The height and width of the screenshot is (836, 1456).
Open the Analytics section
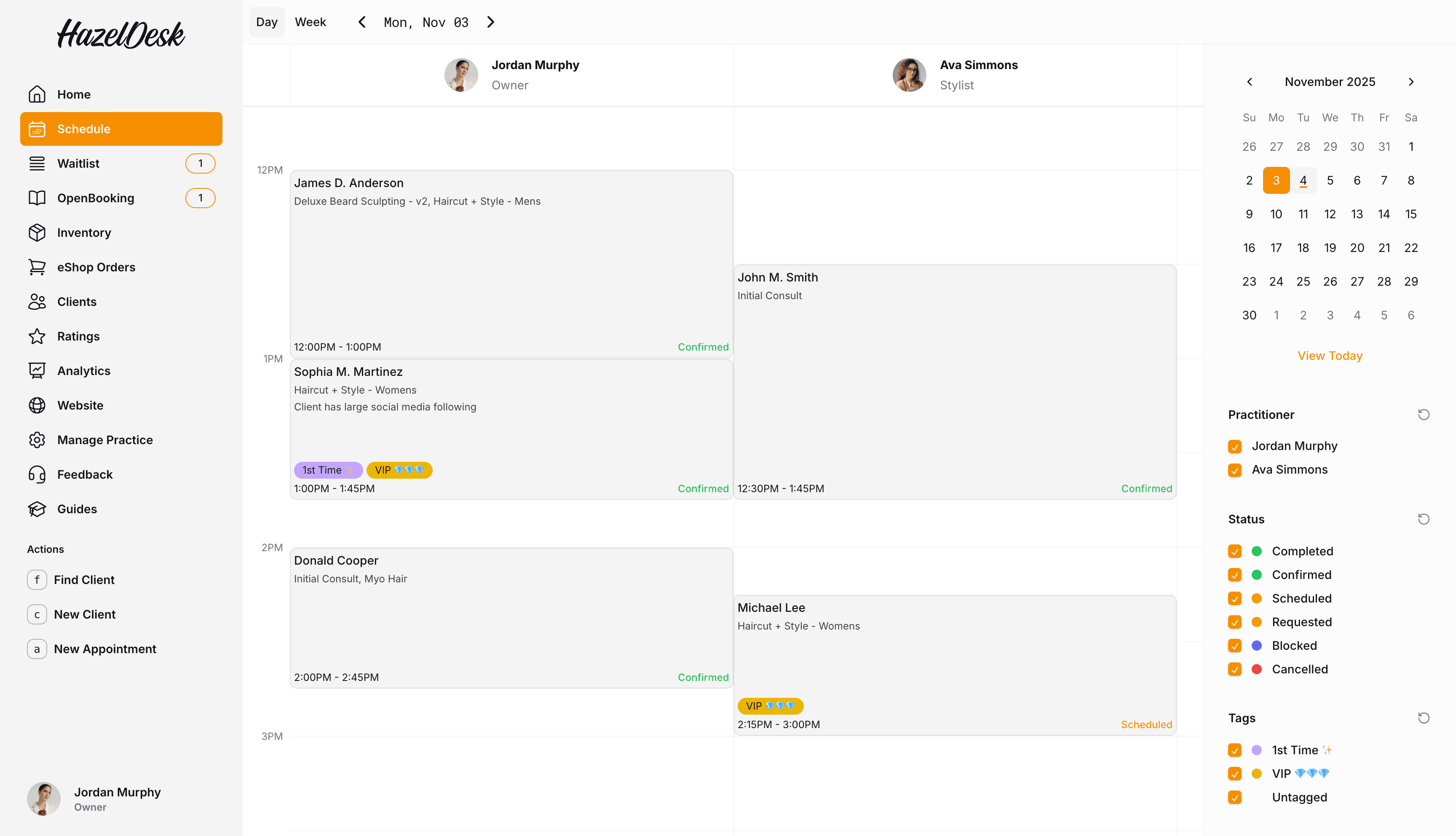click(x=83, y=370)
